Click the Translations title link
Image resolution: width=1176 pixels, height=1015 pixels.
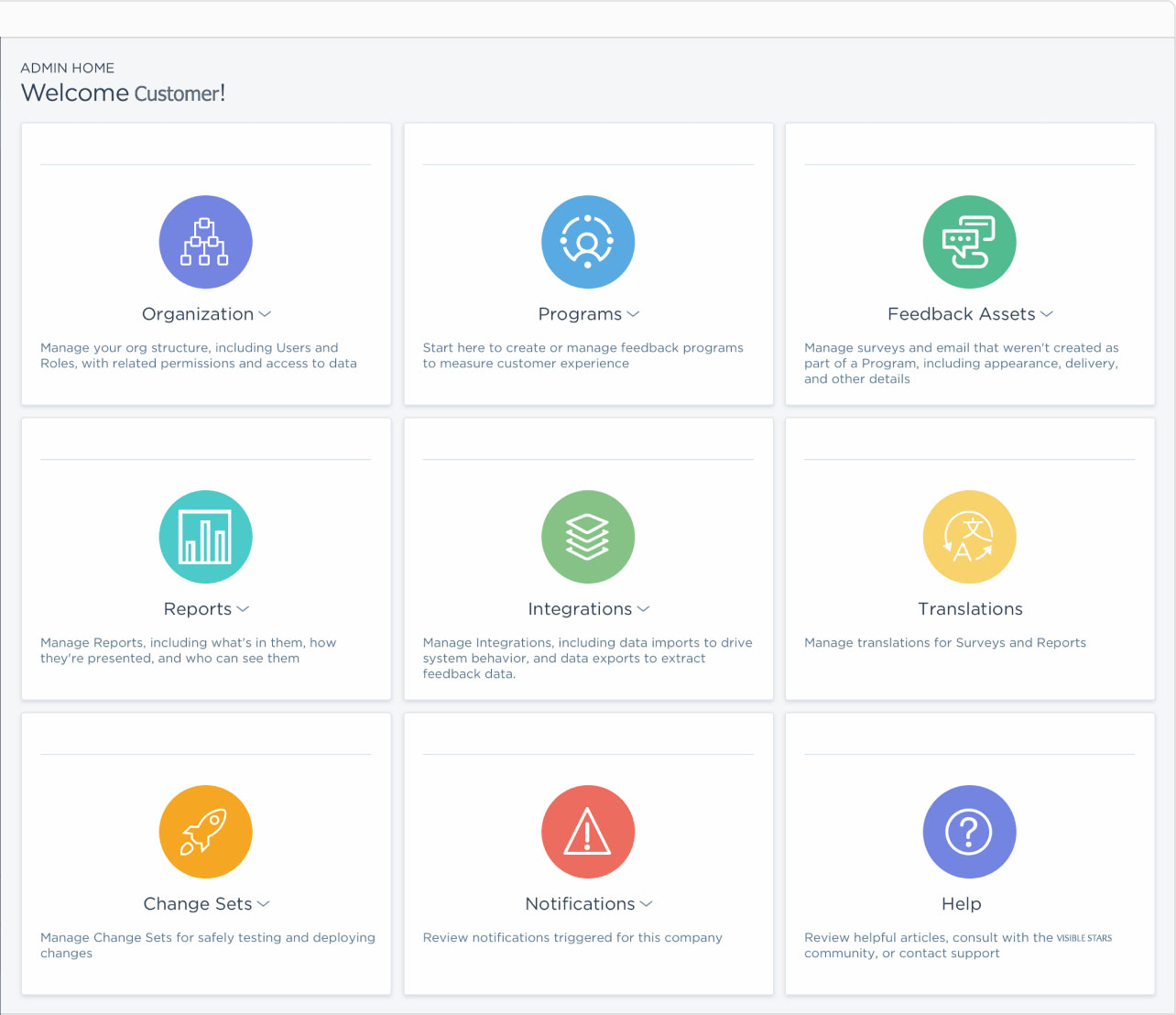[970, 609]
